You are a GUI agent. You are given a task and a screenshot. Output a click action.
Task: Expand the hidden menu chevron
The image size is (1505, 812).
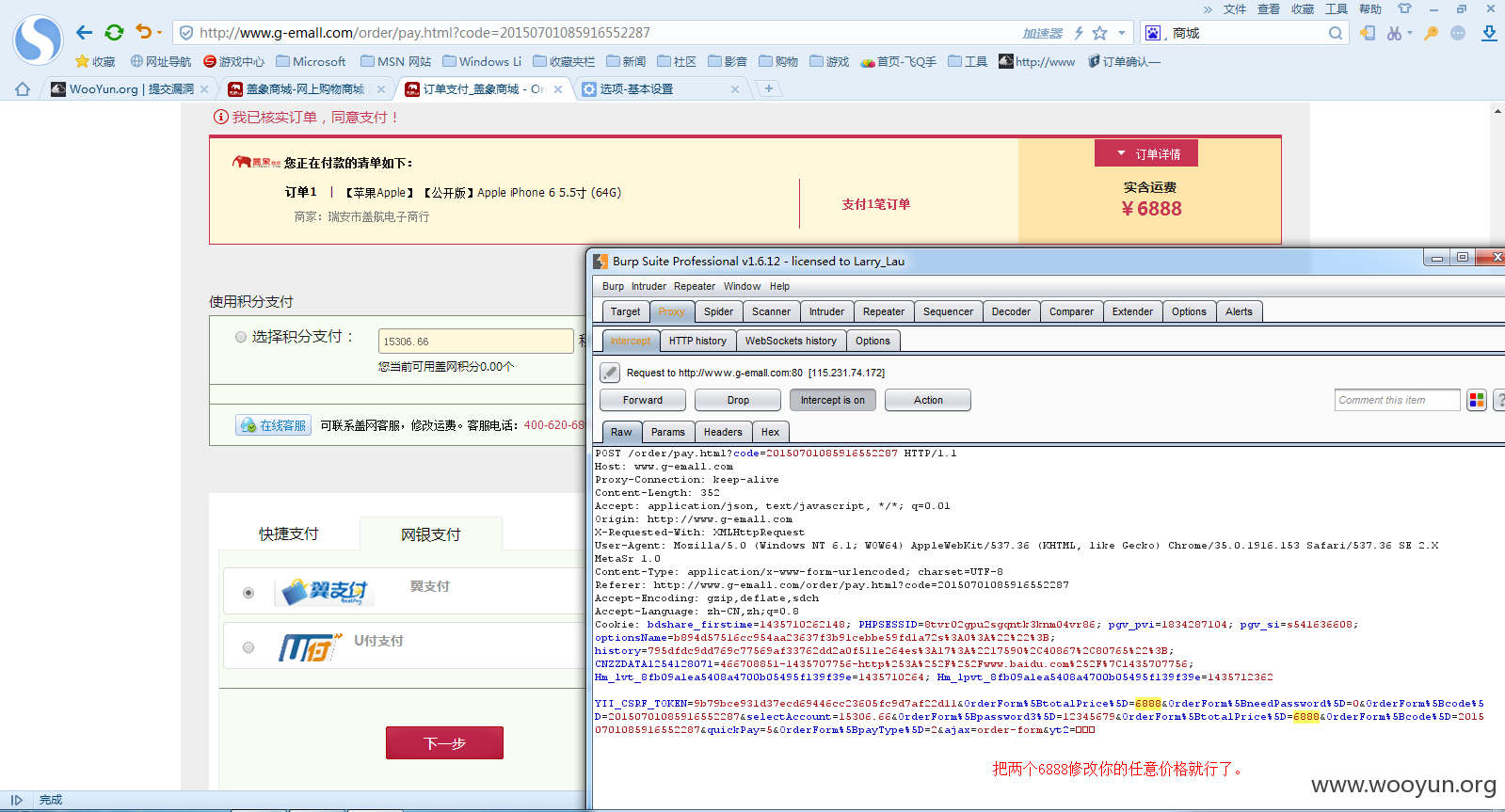click(1208, 8)
